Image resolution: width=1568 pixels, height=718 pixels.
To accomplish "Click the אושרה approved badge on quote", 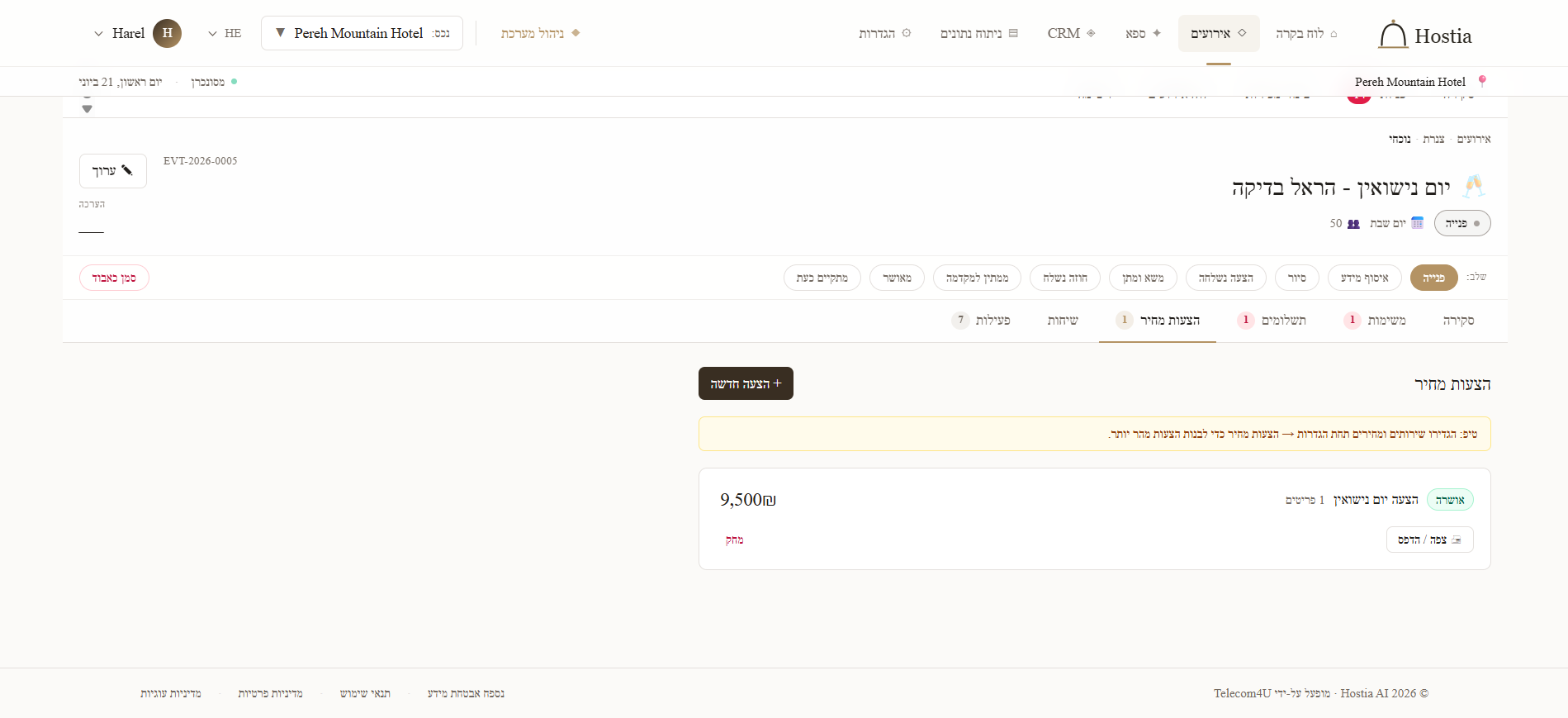I will tap(1450, 500).
